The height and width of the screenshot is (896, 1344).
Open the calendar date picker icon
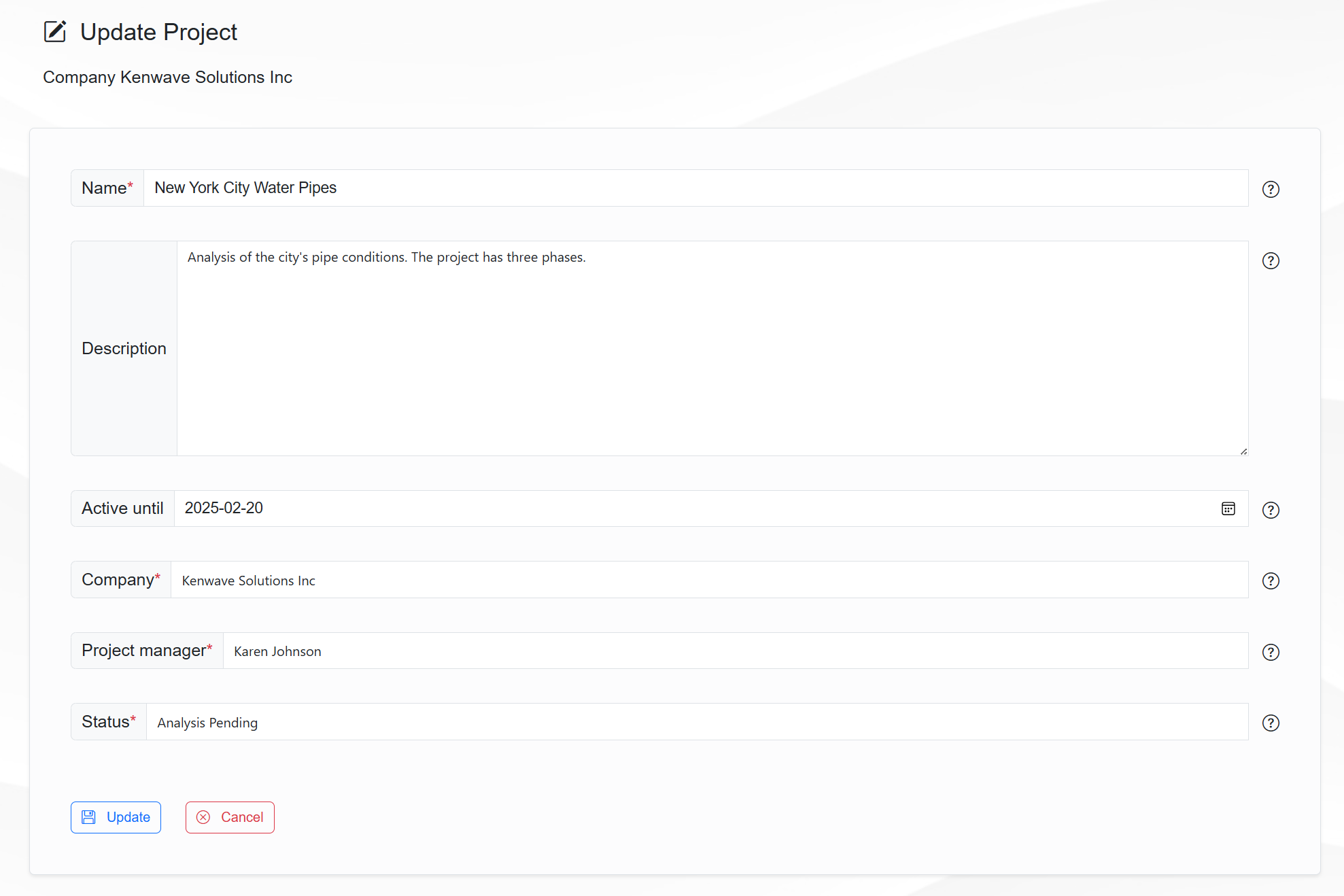(x=1228, y=509)
